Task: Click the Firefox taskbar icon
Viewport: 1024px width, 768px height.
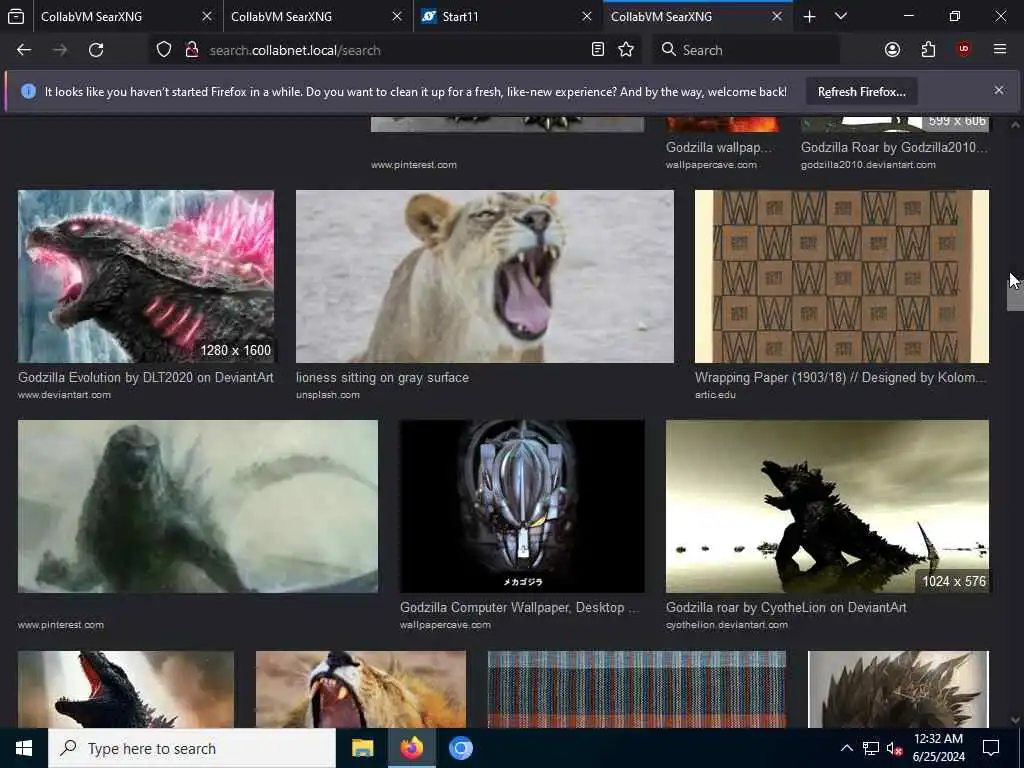Action: click(411, 748)
